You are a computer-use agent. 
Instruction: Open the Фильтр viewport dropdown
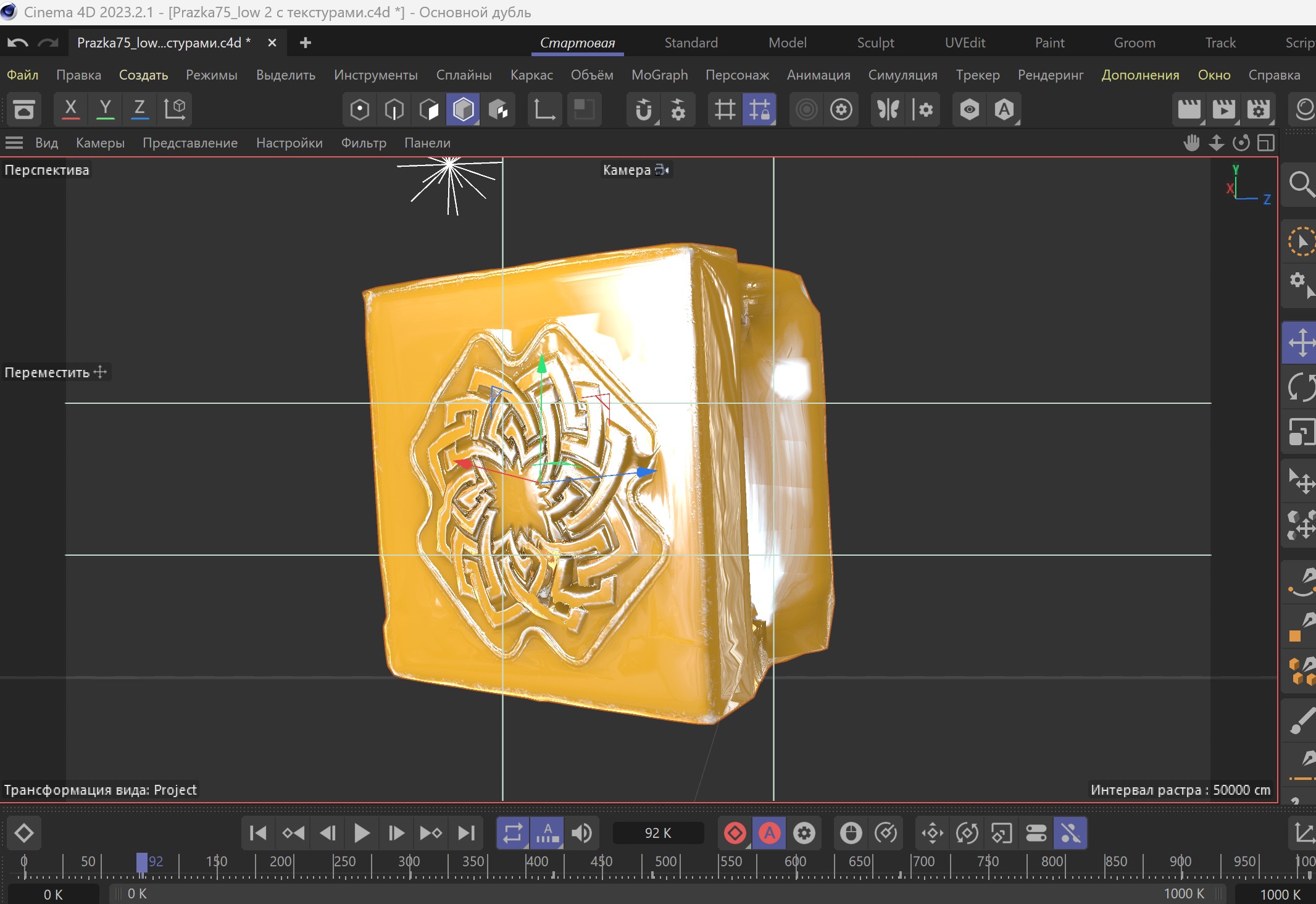click(x=364, y=143)
